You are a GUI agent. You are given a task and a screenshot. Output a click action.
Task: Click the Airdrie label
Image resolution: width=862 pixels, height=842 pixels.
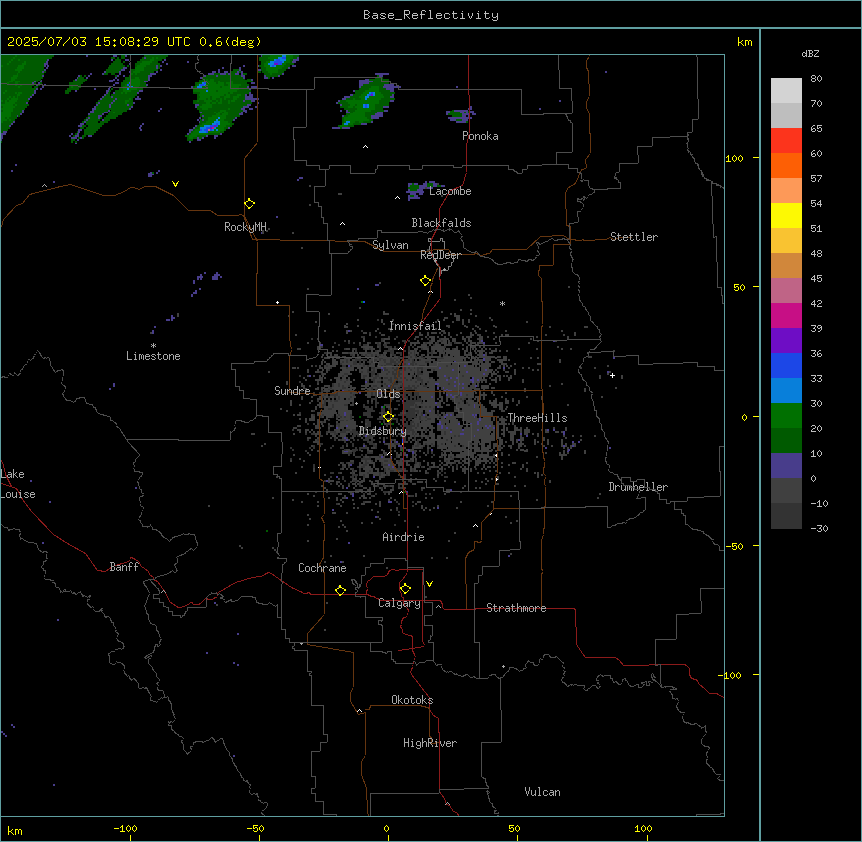(x=404, y=537)
